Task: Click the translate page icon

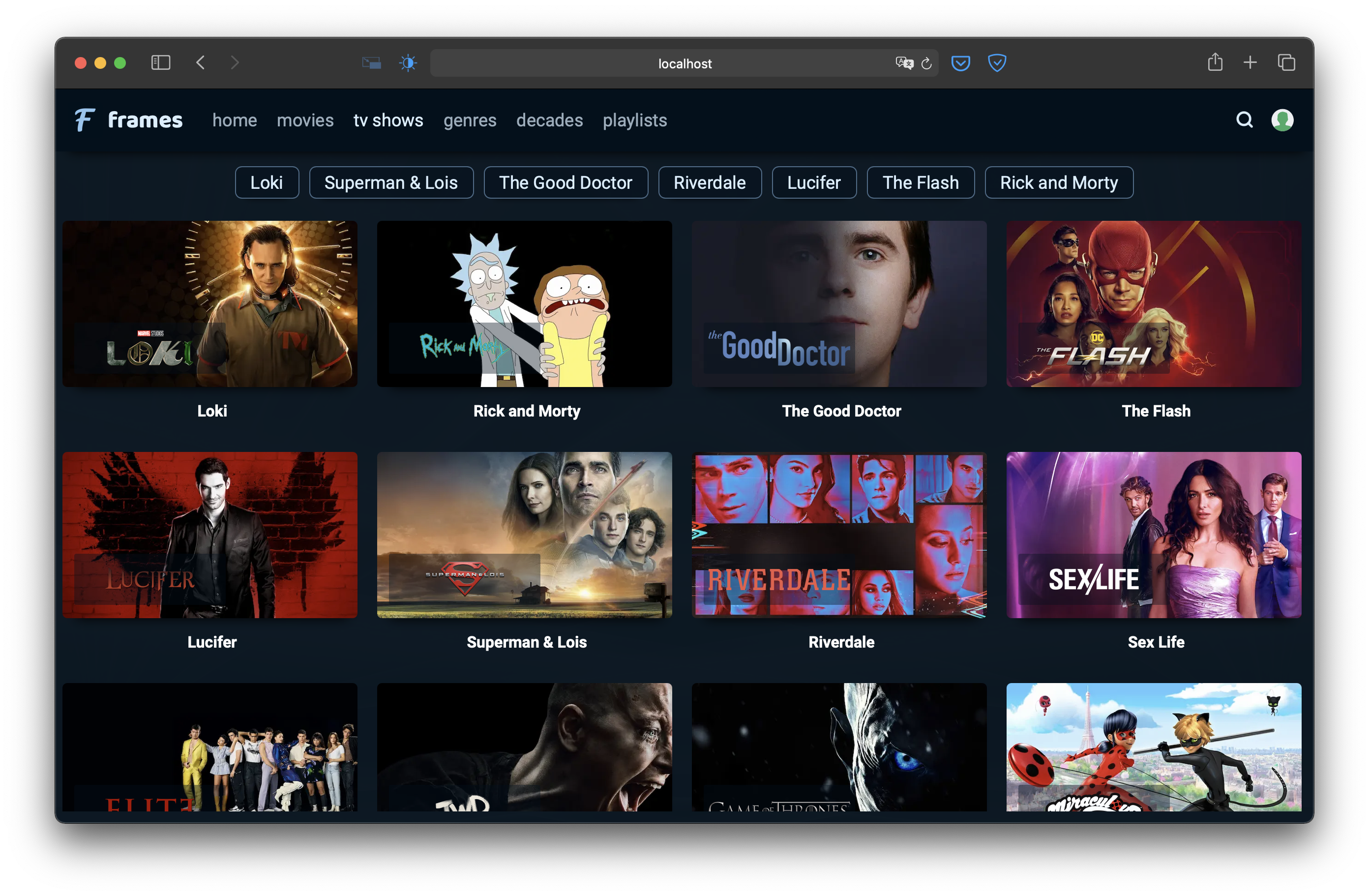Action: coord(904,63)
